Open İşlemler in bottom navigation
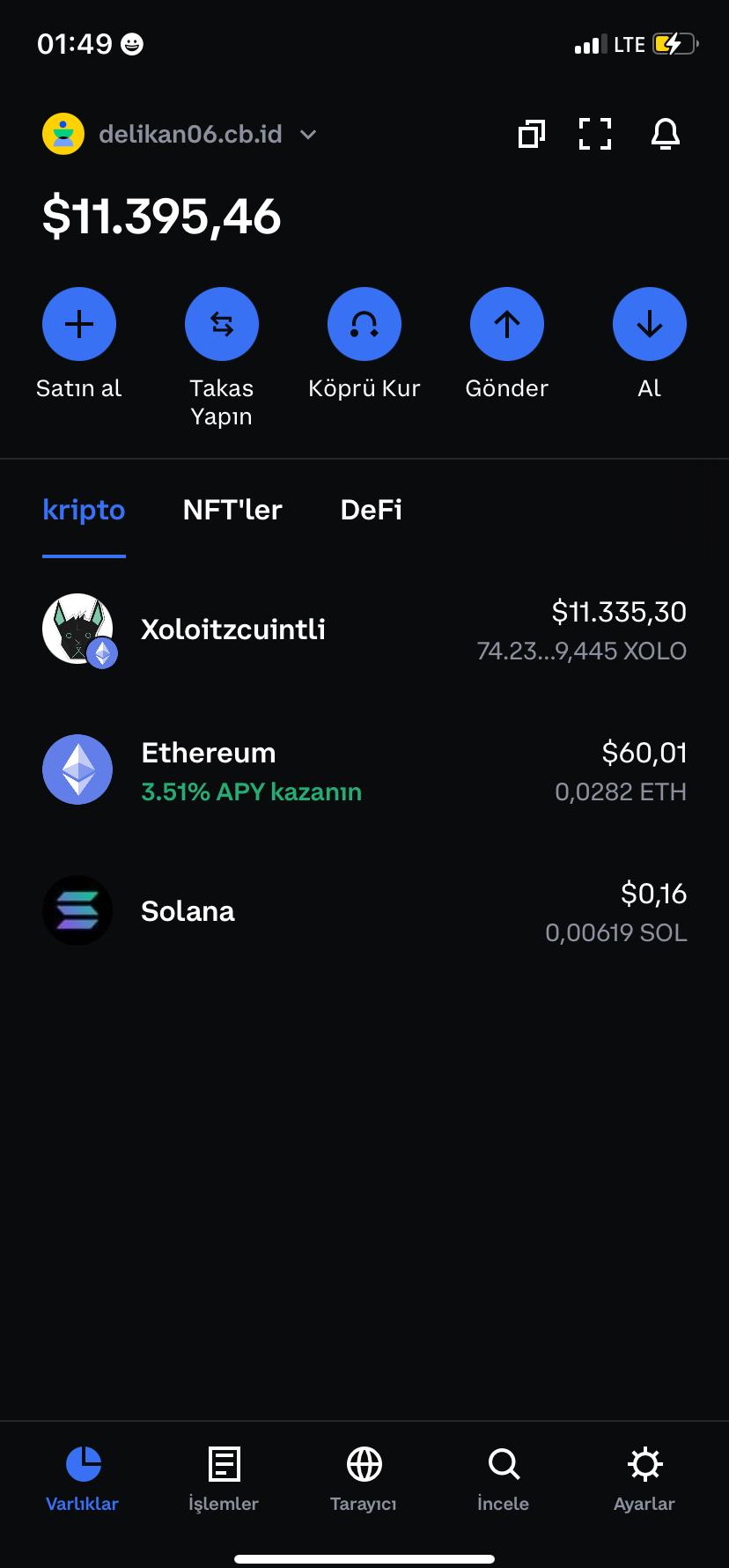Image resolution: width=729 pixels, height=1568 pixels. pos(224,1478)
